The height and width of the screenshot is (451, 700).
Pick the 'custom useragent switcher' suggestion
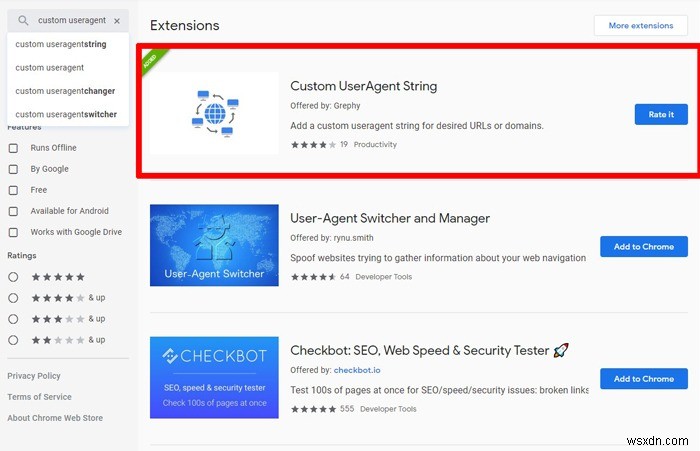coord(65,114)
